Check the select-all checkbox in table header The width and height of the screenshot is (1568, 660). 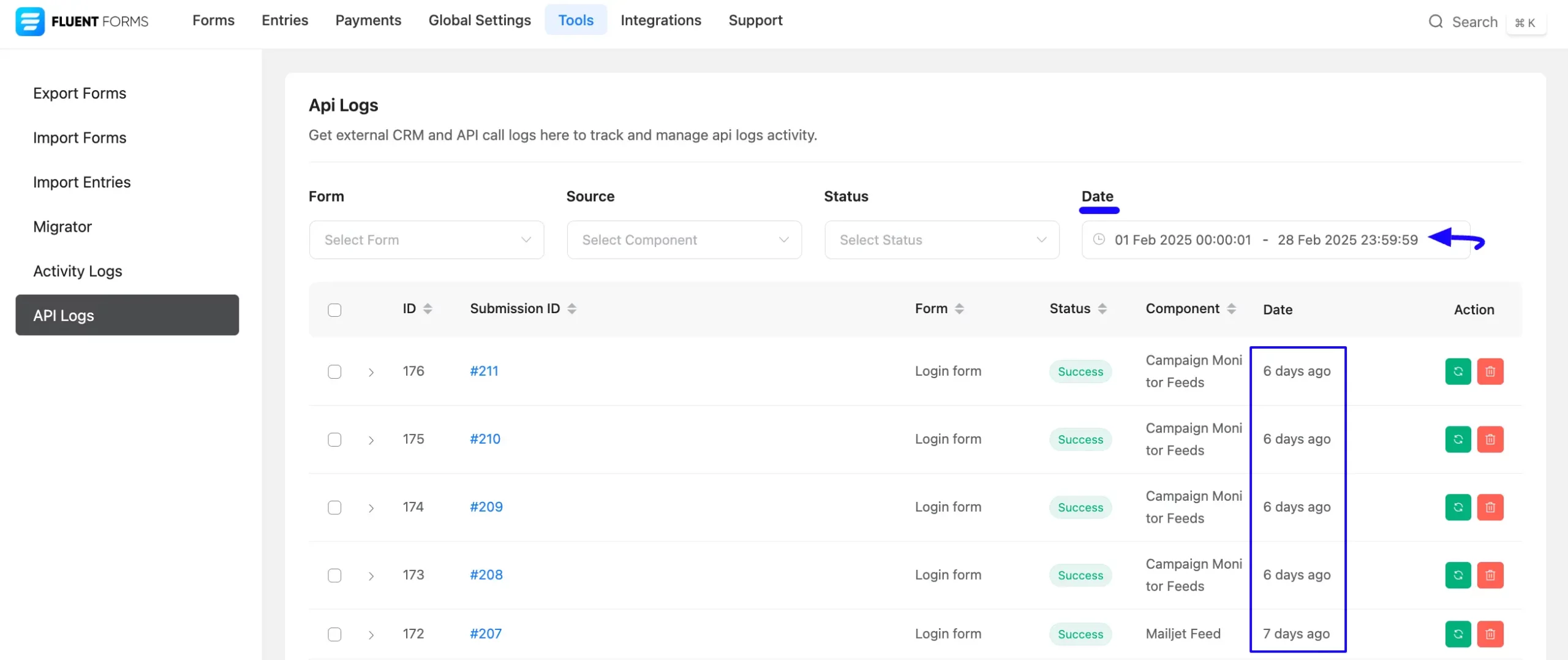pyautogui.click(x=335, y=310)
